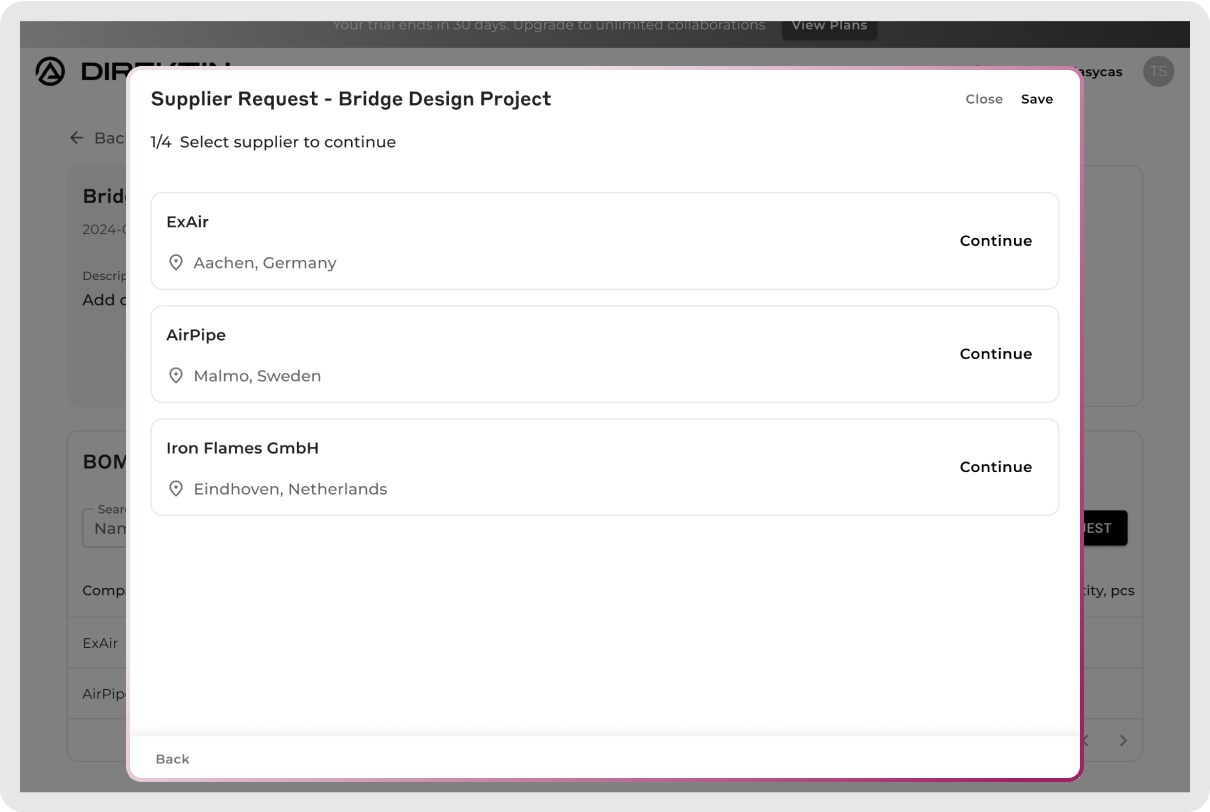Click the location pin beside Malmo, Sweden
1210x812 pixels.
(176, 376)
